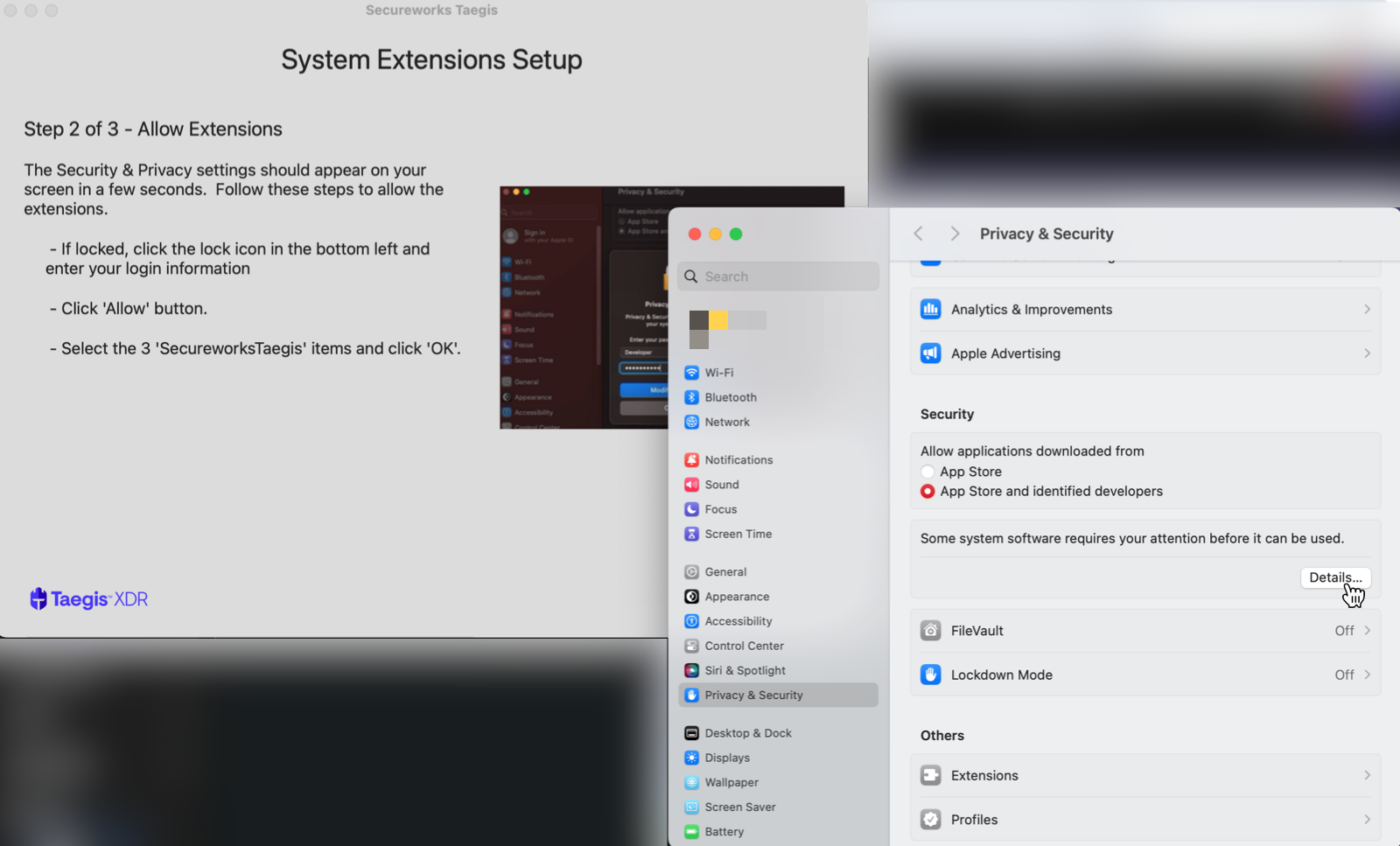
Task: Click the Lockdown Mode hand icon
Action: click(930, 675)
